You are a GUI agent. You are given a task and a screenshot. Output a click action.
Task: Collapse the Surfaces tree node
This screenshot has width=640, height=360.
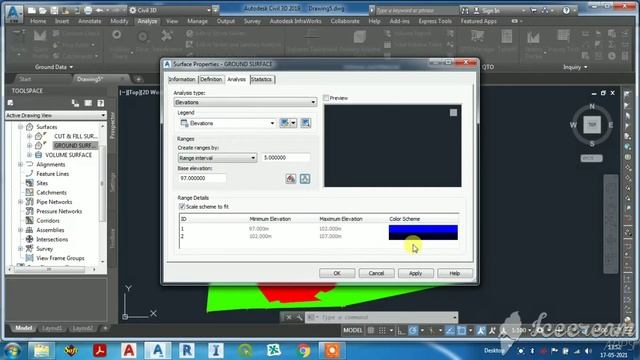pyautogui.click(x=20, y=127)
